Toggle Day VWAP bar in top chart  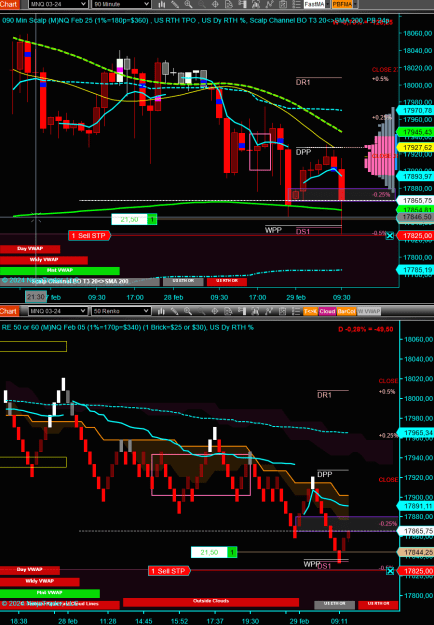coord(30,249)
